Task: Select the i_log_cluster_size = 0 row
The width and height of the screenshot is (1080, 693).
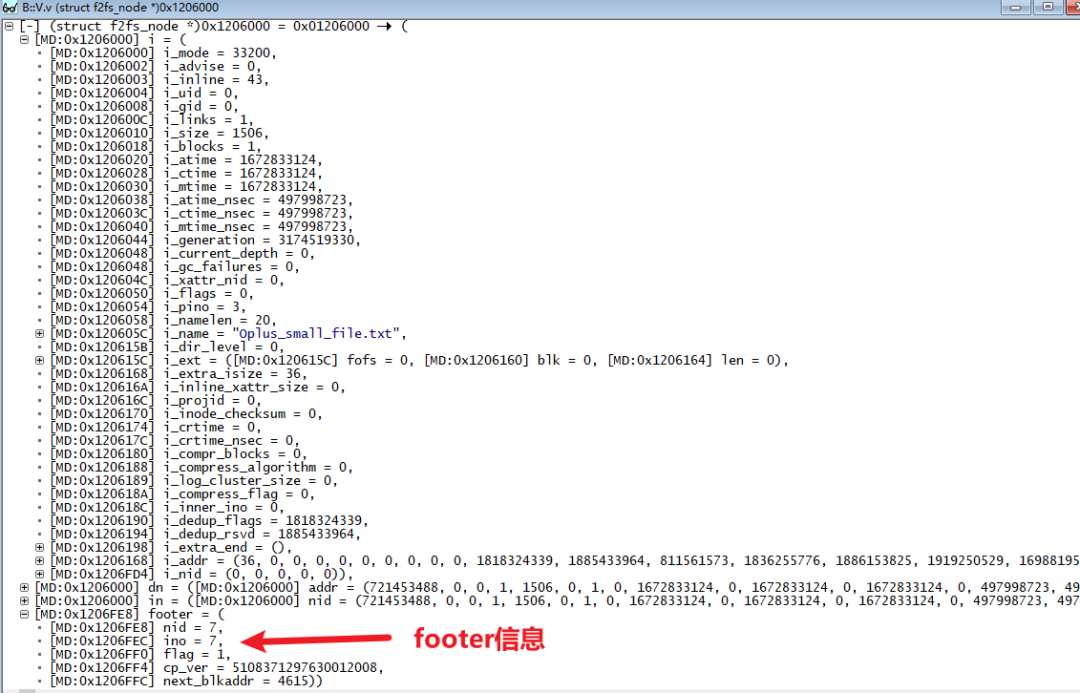Action: (194, 481)
